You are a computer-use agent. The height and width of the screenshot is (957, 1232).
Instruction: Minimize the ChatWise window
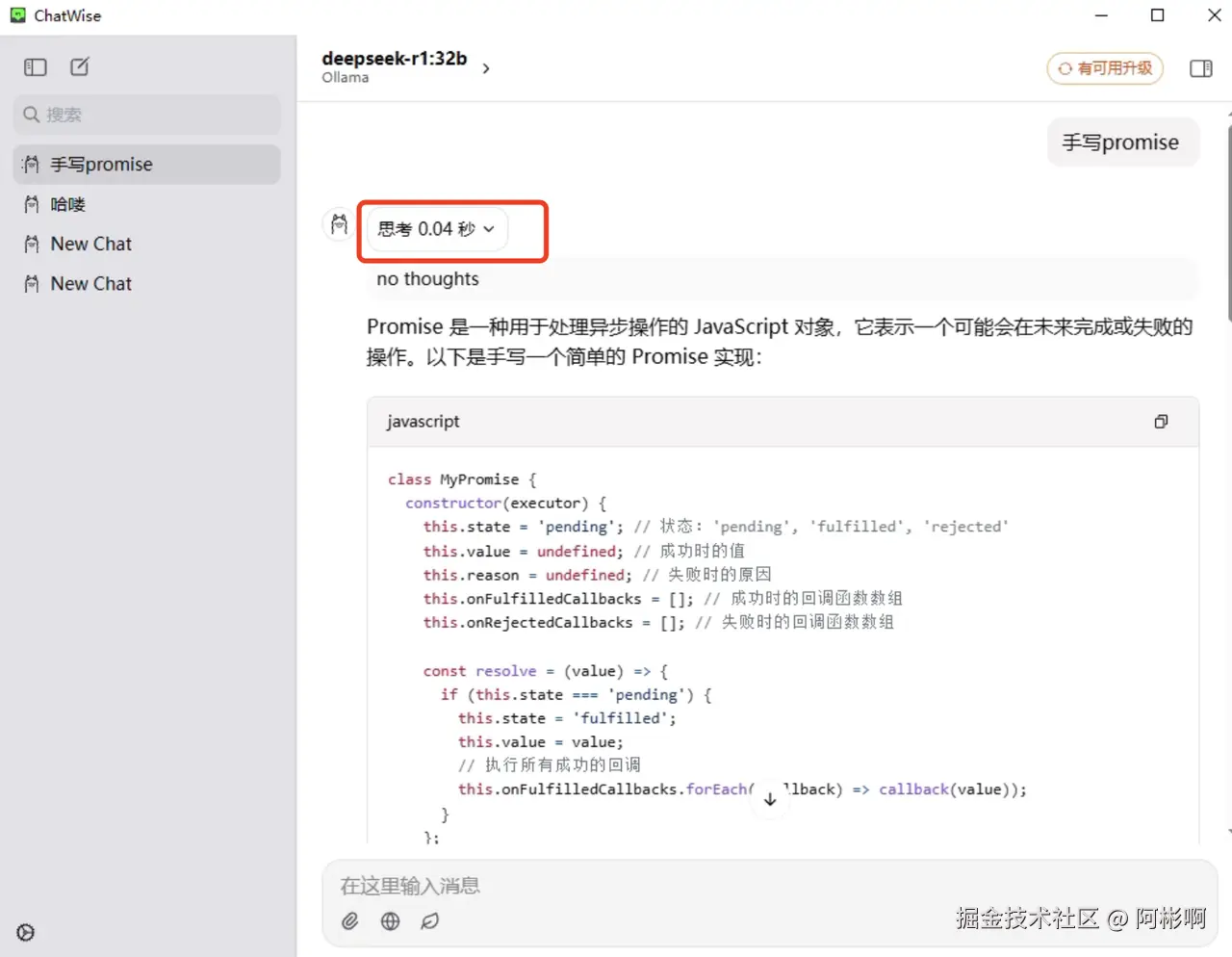tap(1102, 15)
